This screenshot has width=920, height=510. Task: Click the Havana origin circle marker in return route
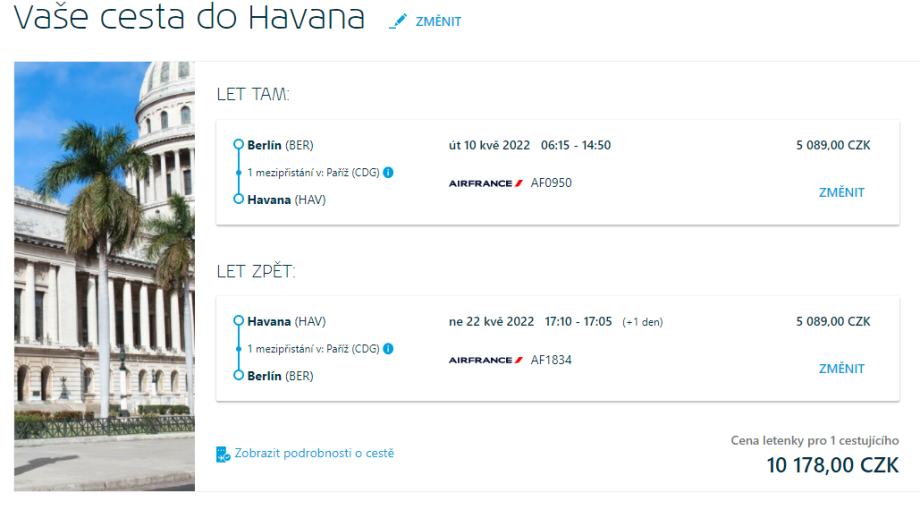coord(238,321)
